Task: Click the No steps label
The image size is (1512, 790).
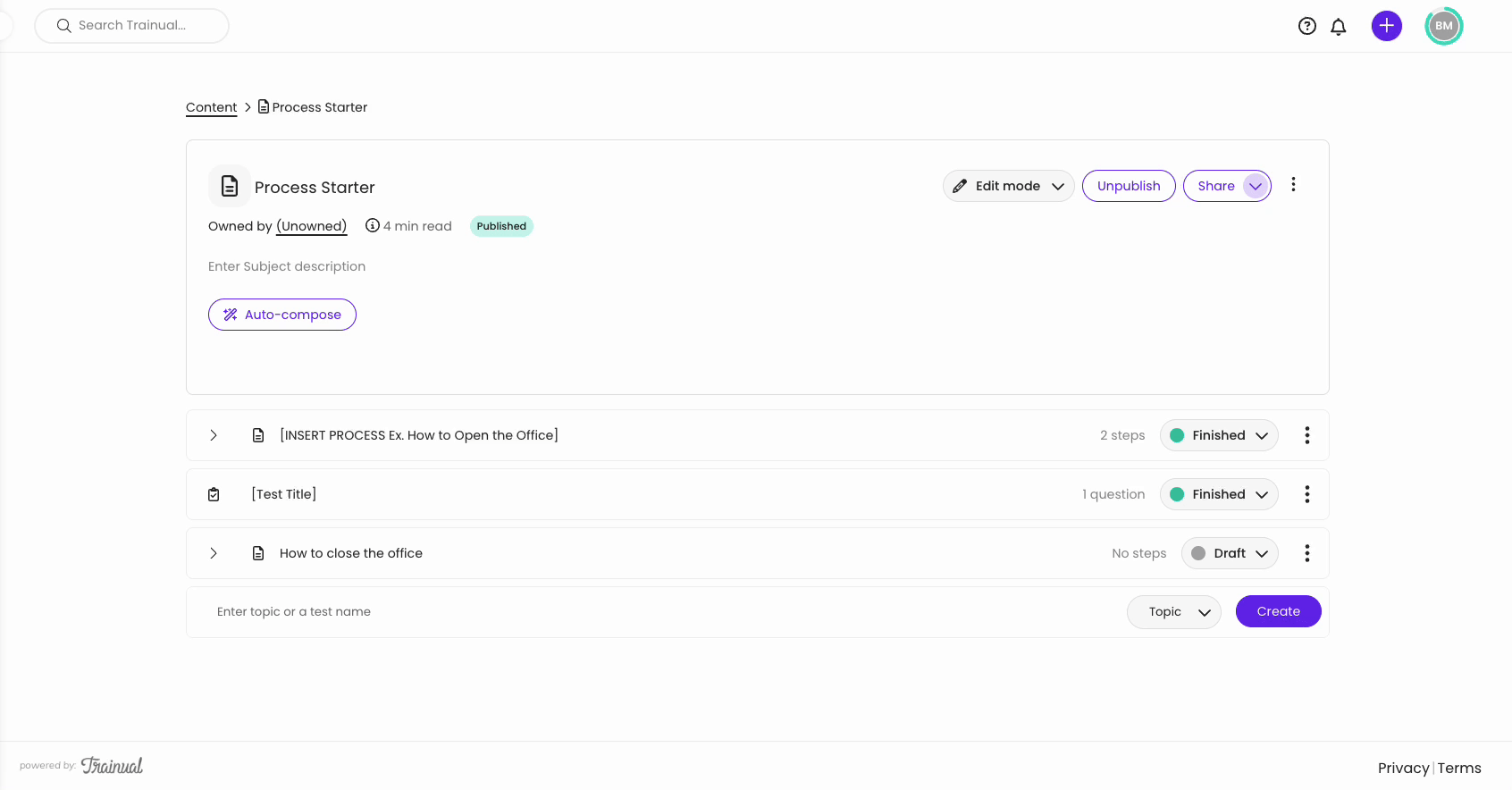Action: pyautogui.click(x=1139, y=553)
